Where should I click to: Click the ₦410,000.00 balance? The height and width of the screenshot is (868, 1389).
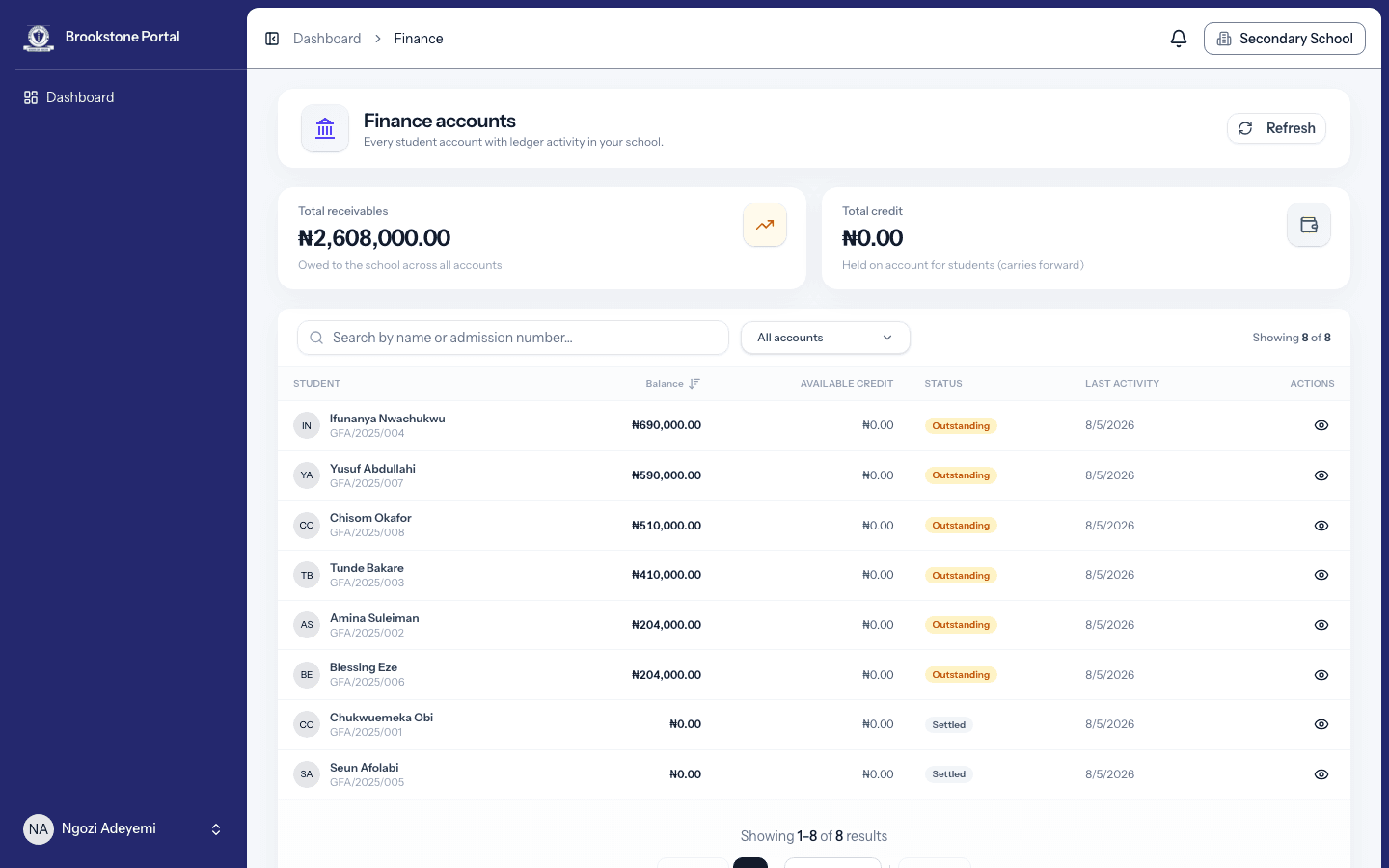[667, 575]
